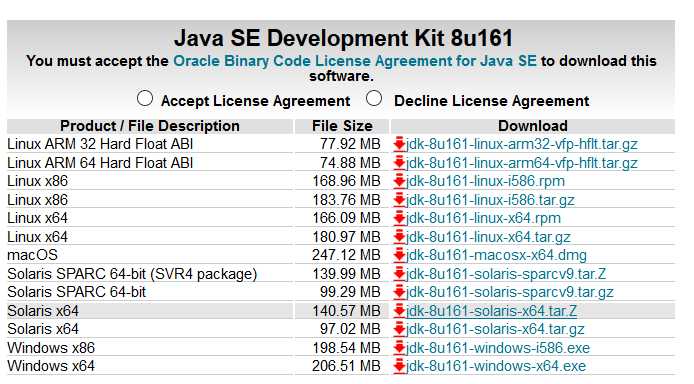This screenshot has height=384, width=694.
Task: Select Solaris SPARC 64-bit (SVR4 package) description
Action: 132,274
